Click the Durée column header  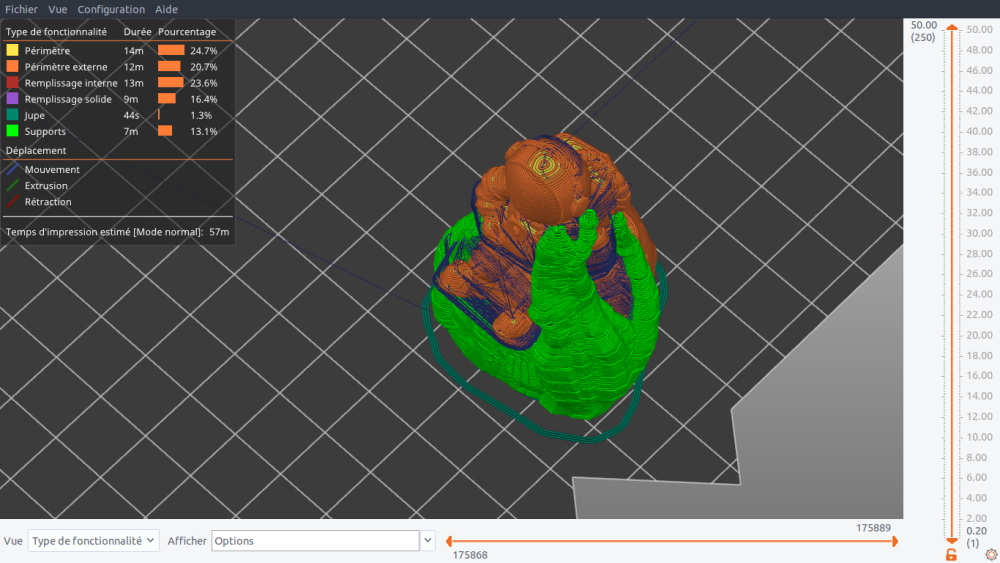pos(137,31)
